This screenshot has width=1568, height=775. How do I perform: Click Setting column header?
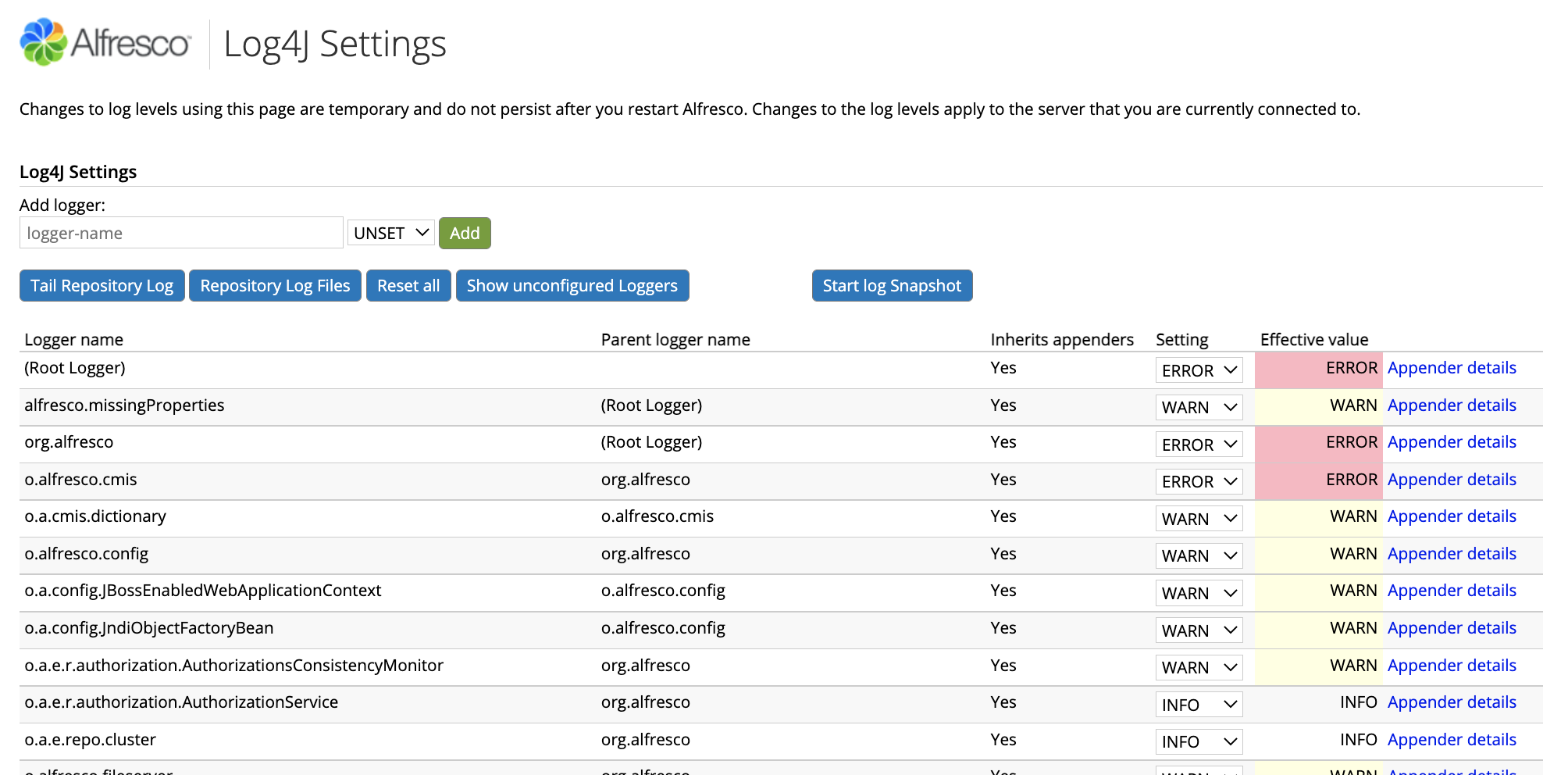point(1181,340)
